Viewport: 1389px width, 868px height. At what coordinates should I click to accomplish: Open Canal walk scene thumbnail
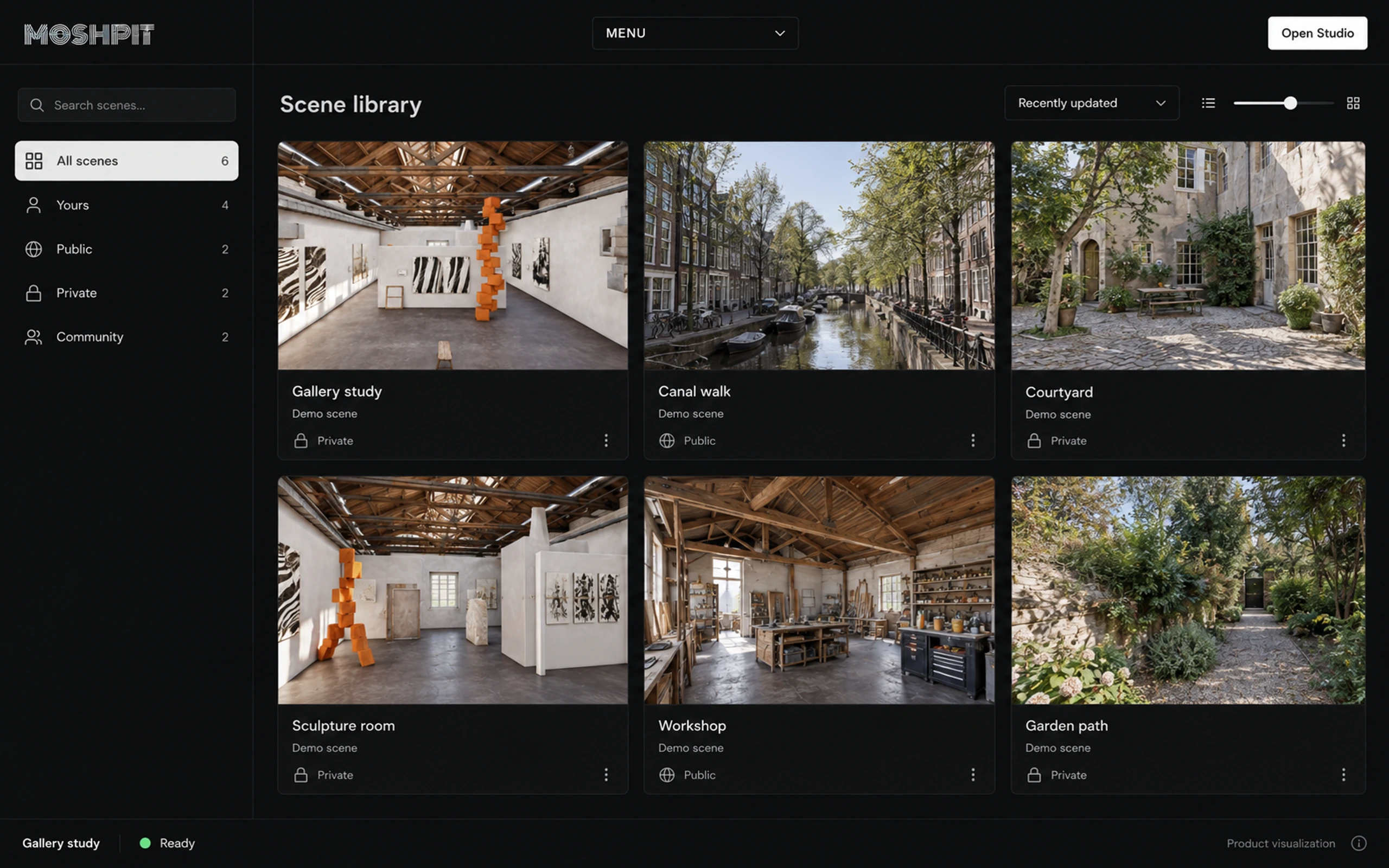[x=819, y=256]
